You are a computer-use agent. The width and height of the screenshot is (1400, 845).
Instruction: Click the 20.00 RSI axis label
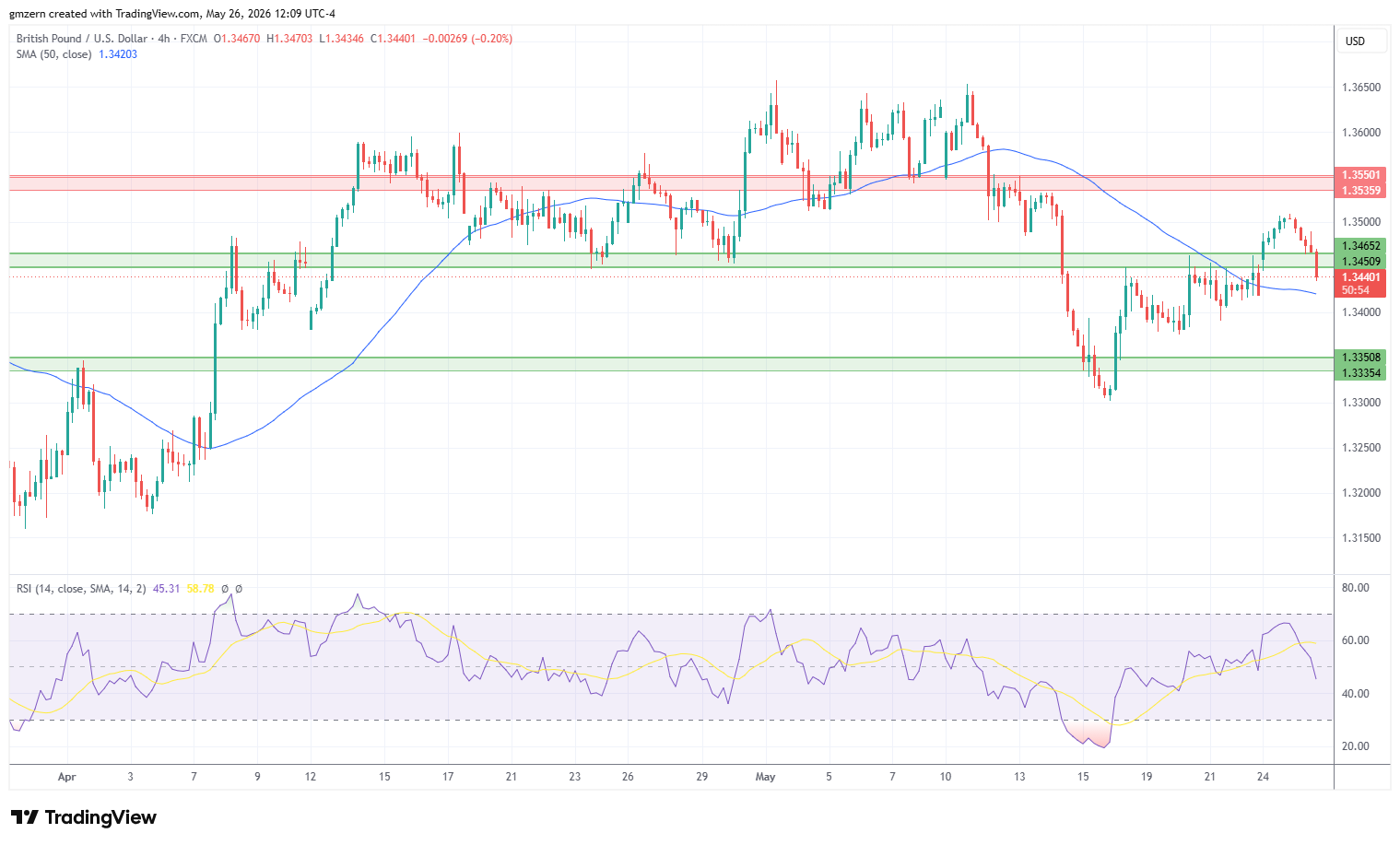click(x=1356, y=746)
